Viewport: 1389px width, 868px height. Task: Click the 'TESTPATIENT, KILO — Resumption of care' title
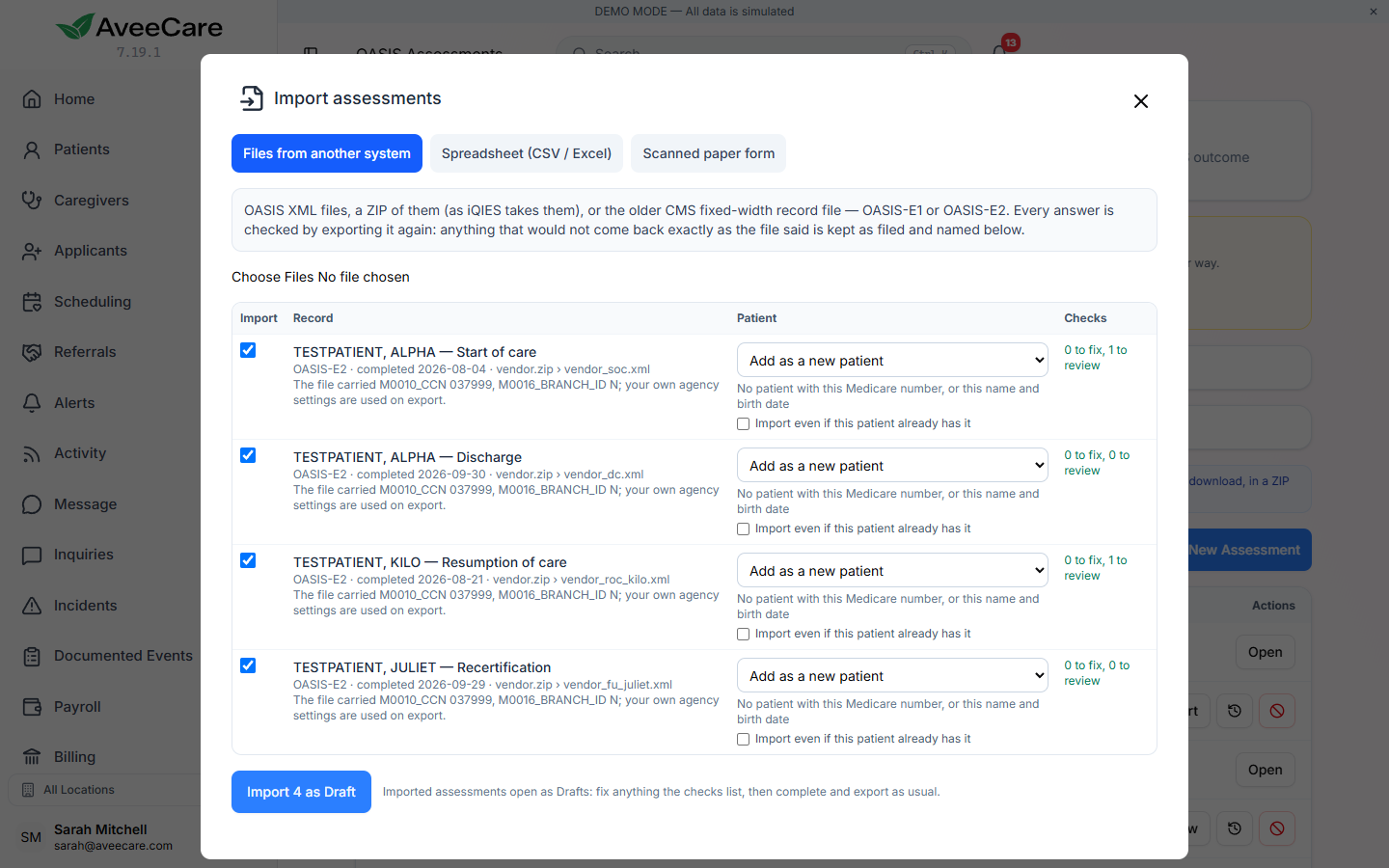(x=430, y=562)
